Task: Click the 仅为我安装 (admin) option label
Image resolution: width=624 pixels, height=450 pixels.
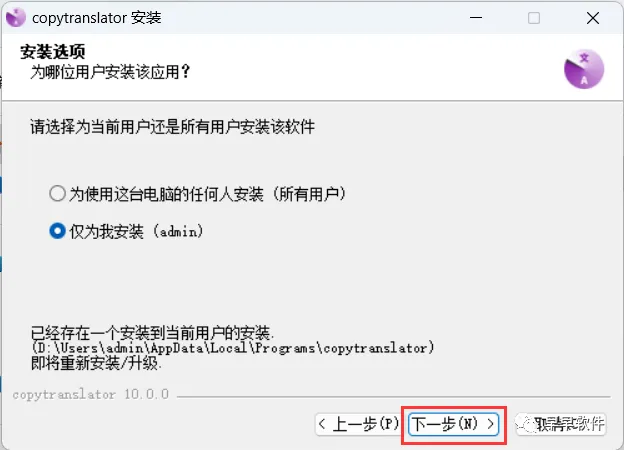Action: click(136, 231)
